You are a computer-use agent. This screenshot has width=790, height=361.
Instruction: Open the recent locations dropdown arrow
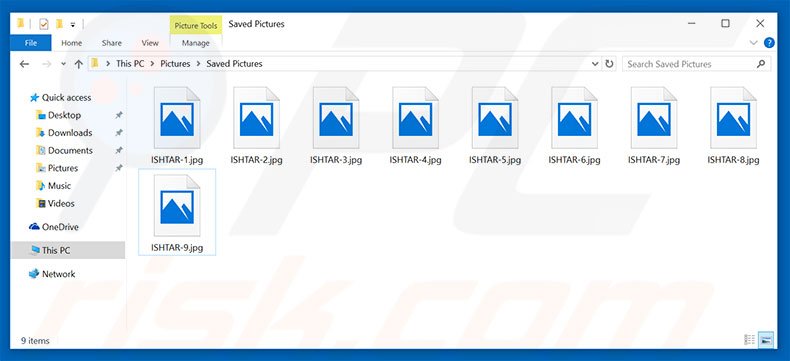coord(63,64)
